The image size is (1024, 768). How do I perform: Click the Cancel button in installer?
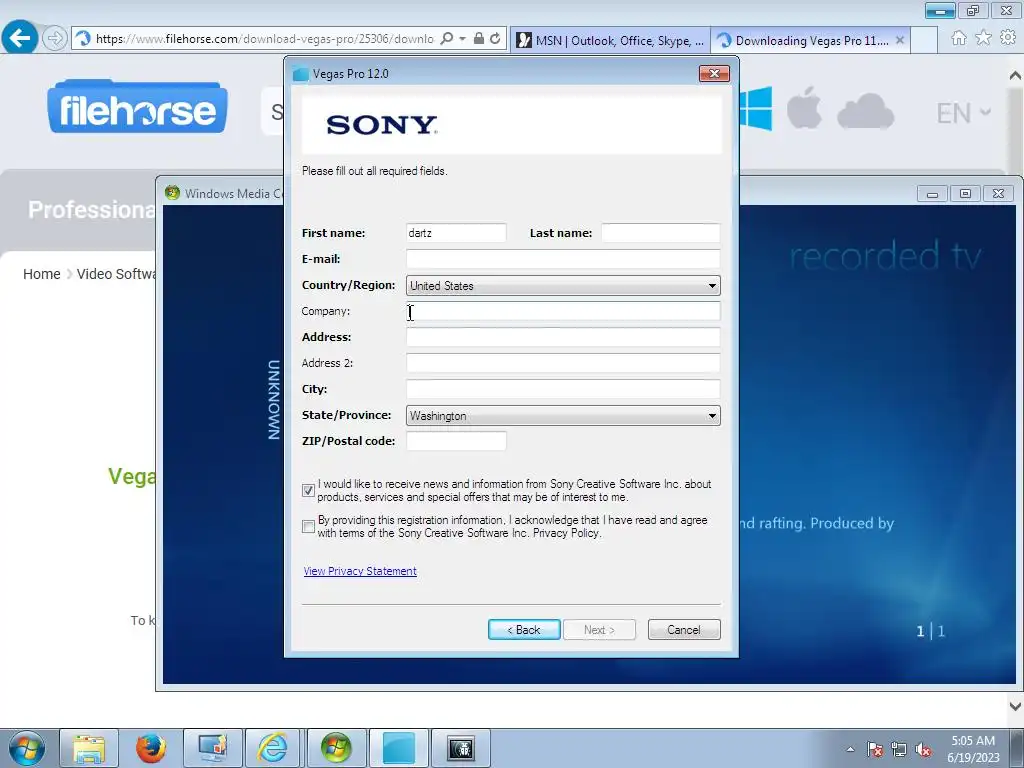[x=684, y=630]
